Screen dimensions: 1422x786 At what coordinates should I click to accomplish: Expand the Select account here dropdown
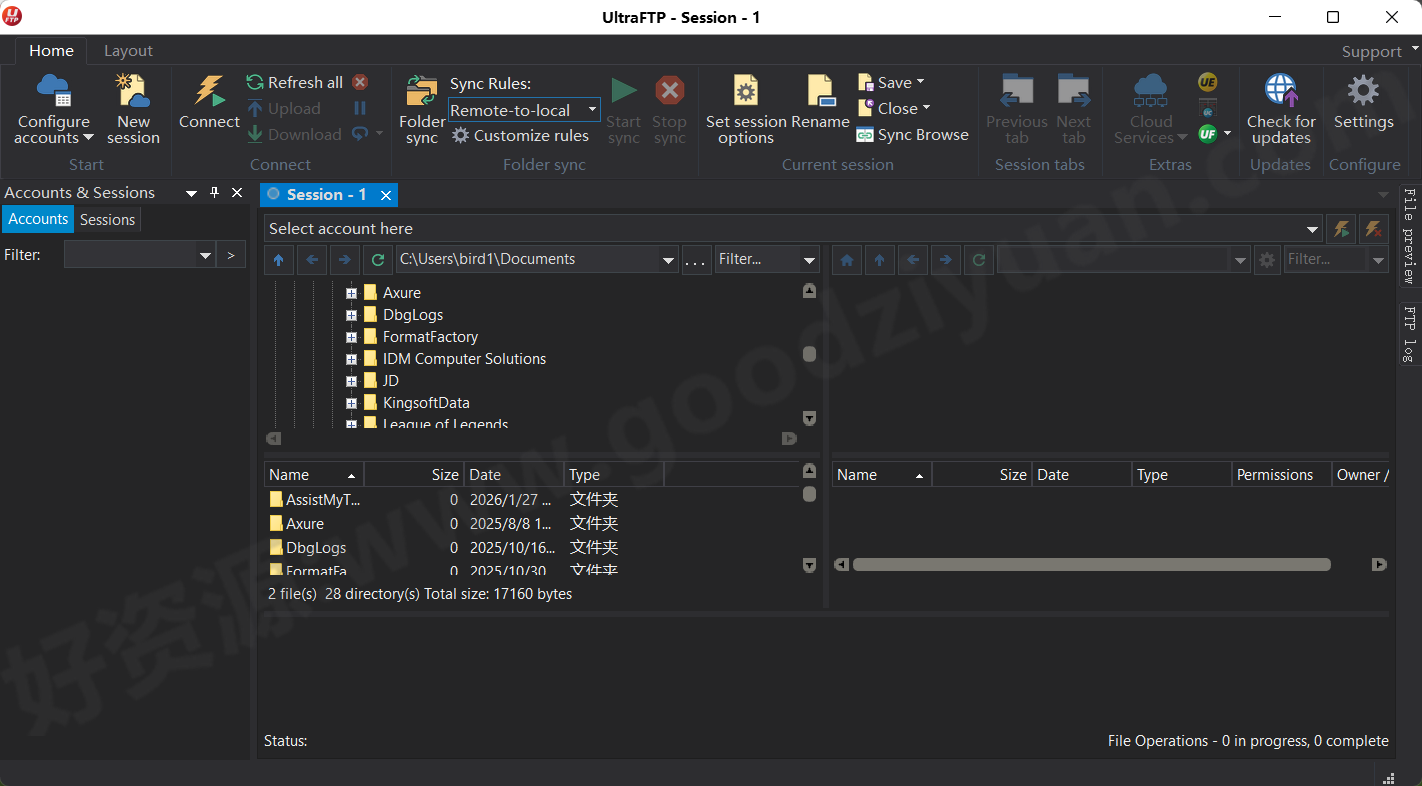coord(1313,229)
